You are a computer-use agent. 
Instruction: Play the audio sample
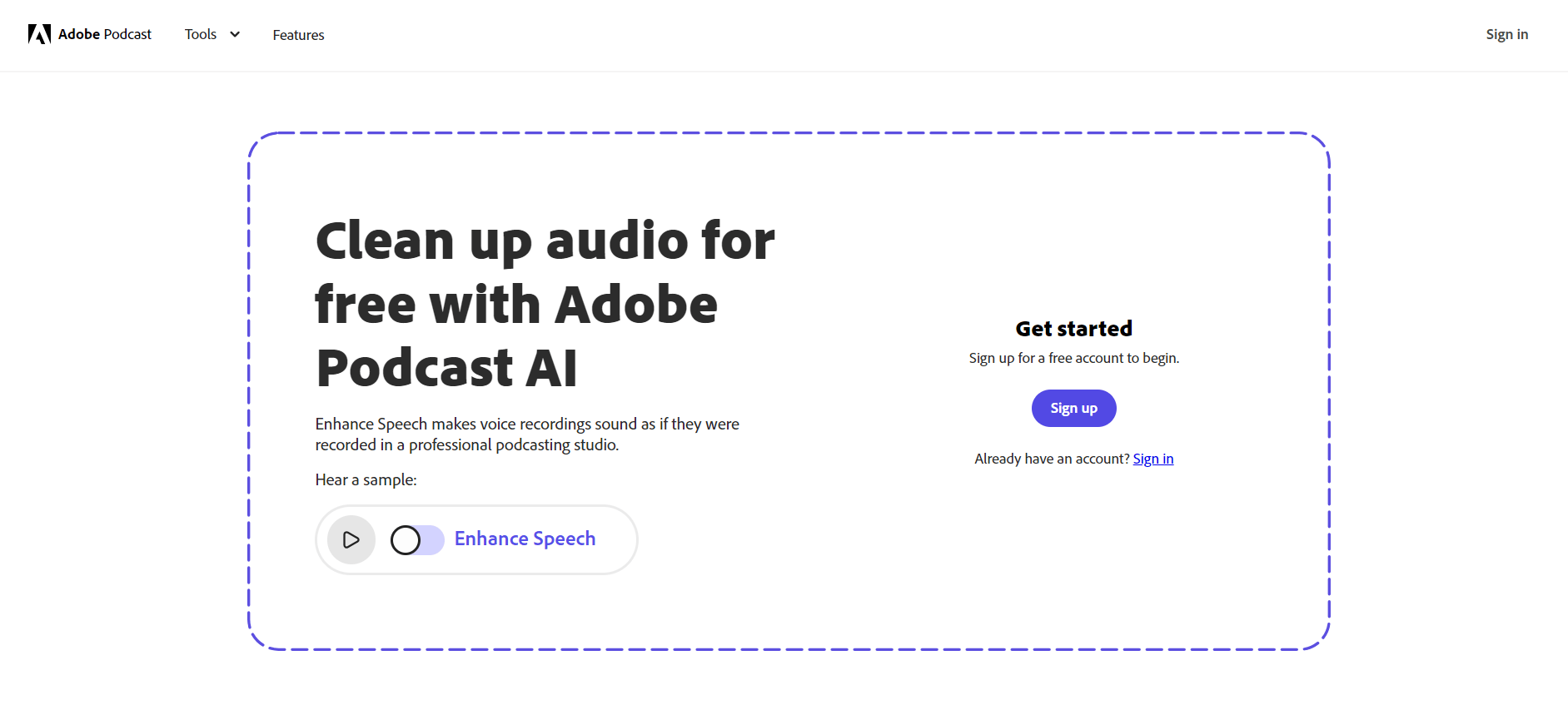coord(351,540)
